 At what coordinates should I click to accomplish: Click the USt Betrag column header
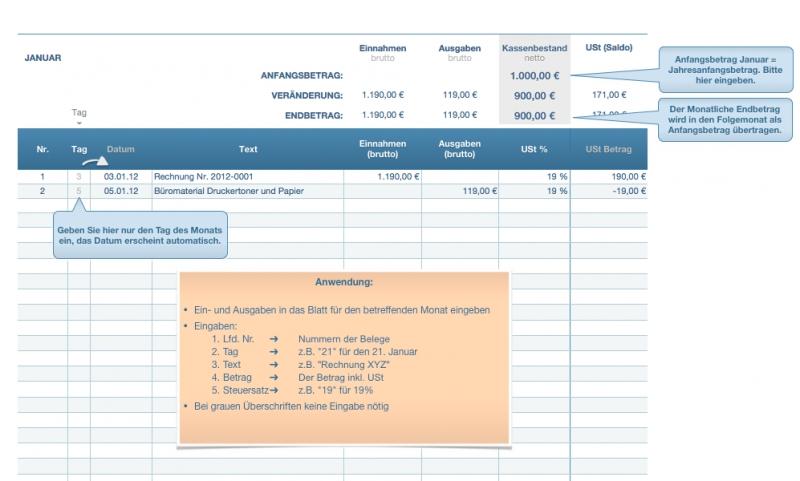coord(608,149)
